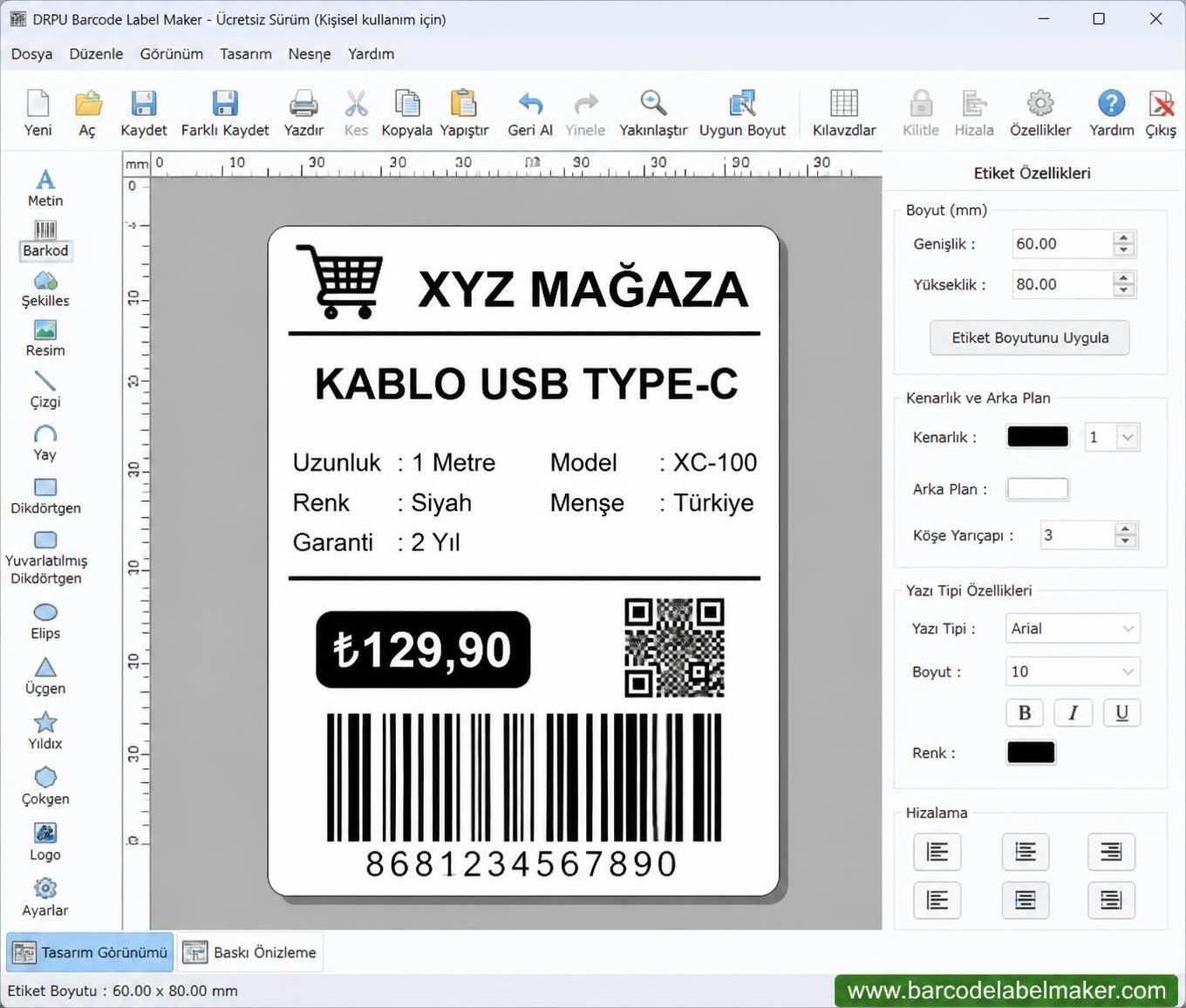Image resolution: width=1186 pixels, height=1008 pixels.
Task: Pick the Arka Plan color swatch
Action: pos(1038,489)
